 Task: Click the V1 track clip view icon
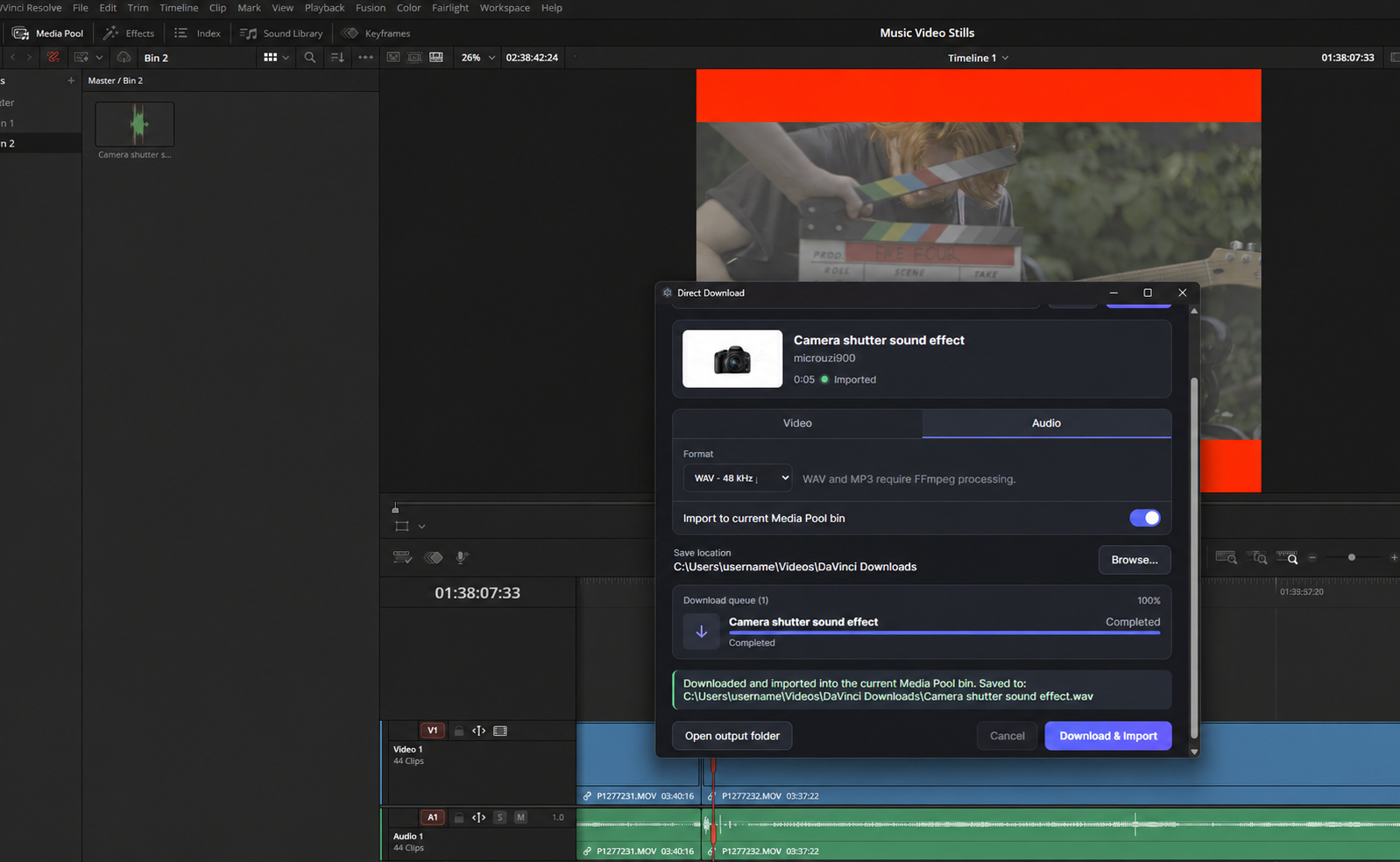[x=500, y=731]
